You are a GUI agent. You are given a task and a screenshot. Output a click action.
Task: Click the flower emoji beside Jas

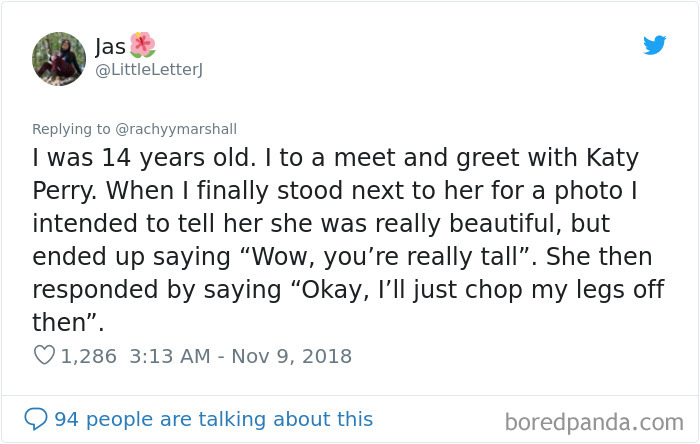tap(143, 45)
